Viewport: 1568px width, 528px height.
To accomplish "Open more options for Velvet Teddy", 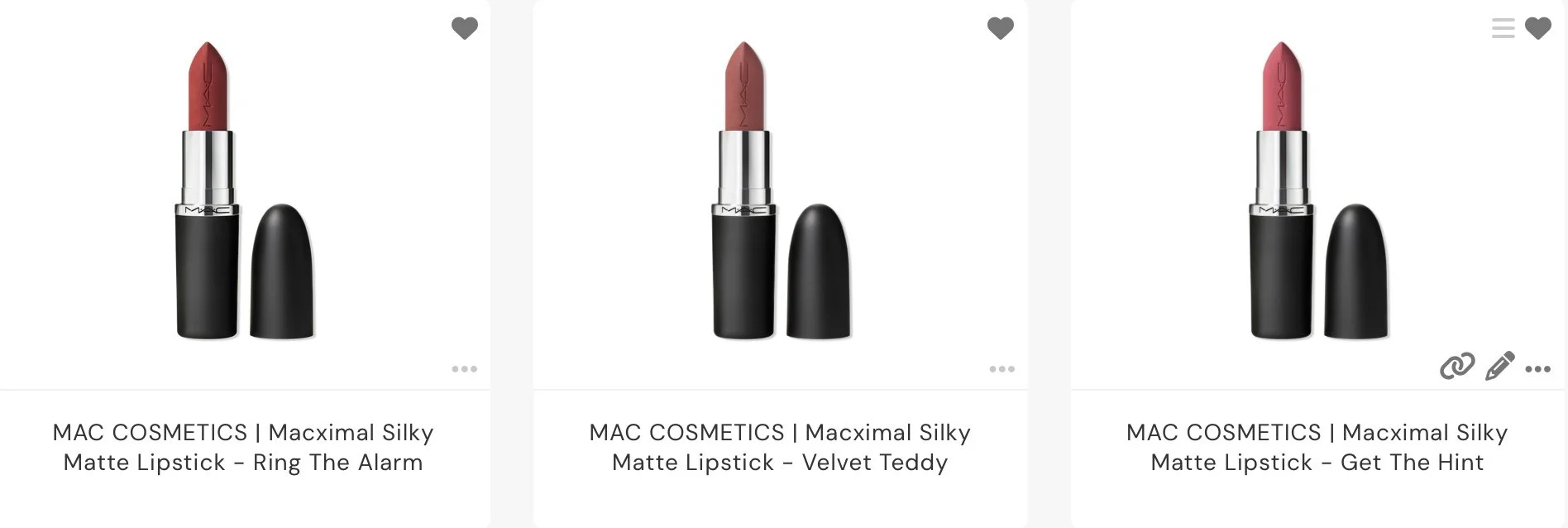I will click(1002, 369).
